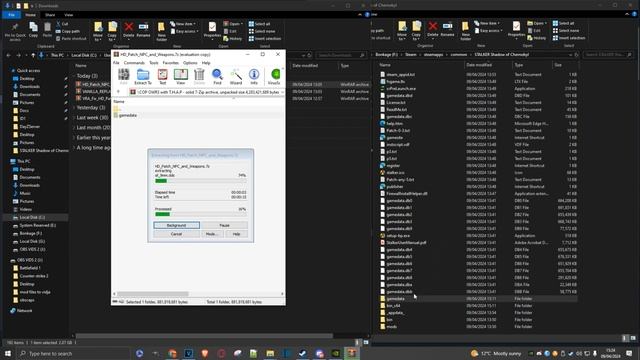Click New folder in Downloads window ribbon
This screenshot has height=360, width=640.
click(162, 32)
